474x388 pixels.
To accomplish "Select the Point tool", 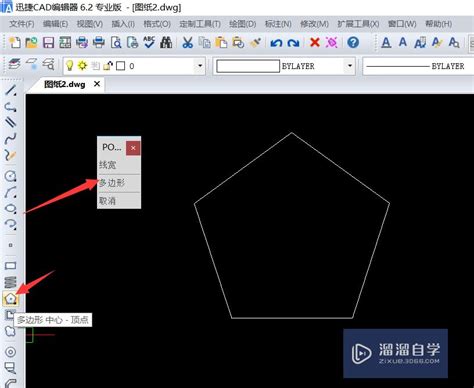I will (x=11, y=245).
